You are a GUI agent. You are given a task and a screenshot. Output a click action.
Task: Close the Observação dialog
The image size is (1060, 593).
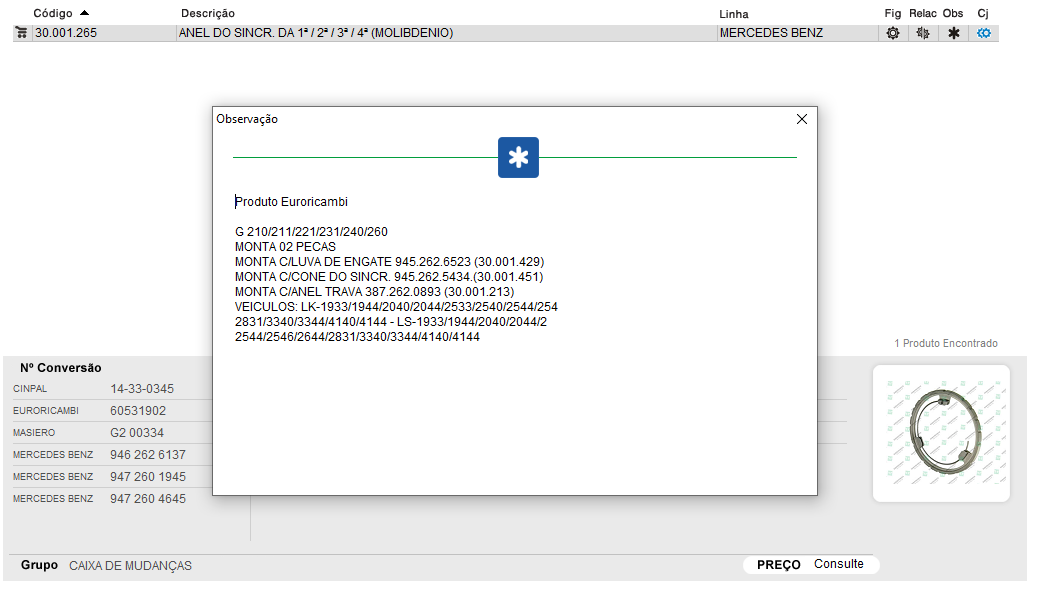801,119
